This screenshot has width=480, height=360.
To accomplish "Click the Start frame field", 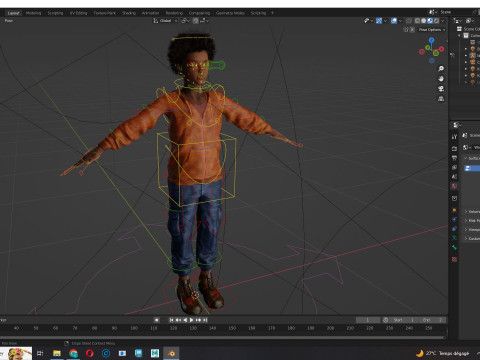I will (403, 320).
